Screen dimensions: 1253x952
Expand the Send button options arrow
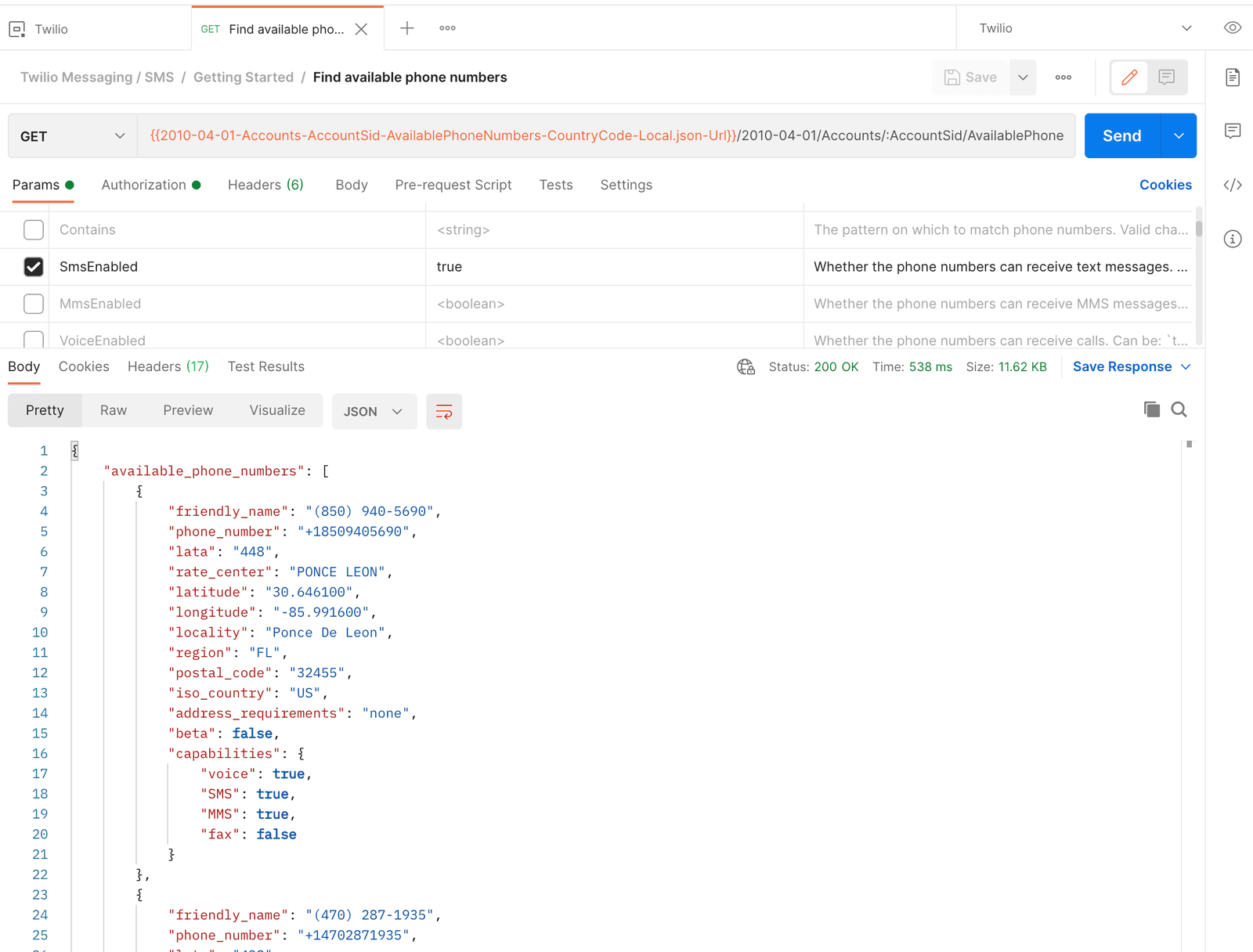tap(1179, 135)
